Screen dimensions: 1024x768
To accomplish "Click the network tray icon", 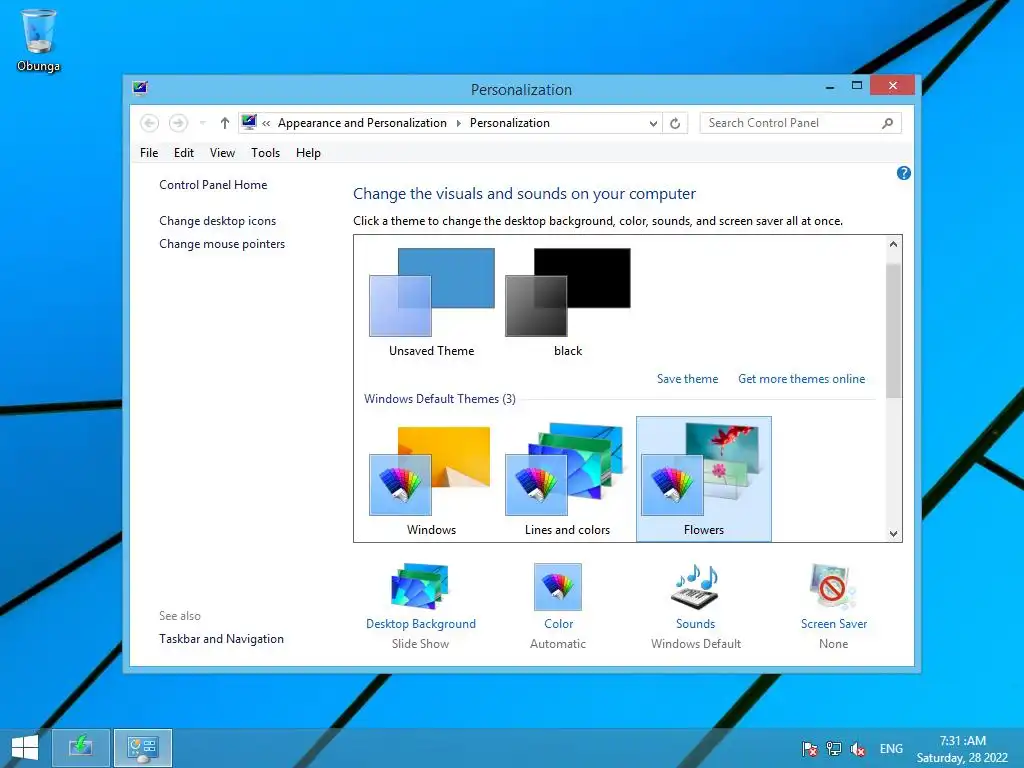I will pos(833,749).
